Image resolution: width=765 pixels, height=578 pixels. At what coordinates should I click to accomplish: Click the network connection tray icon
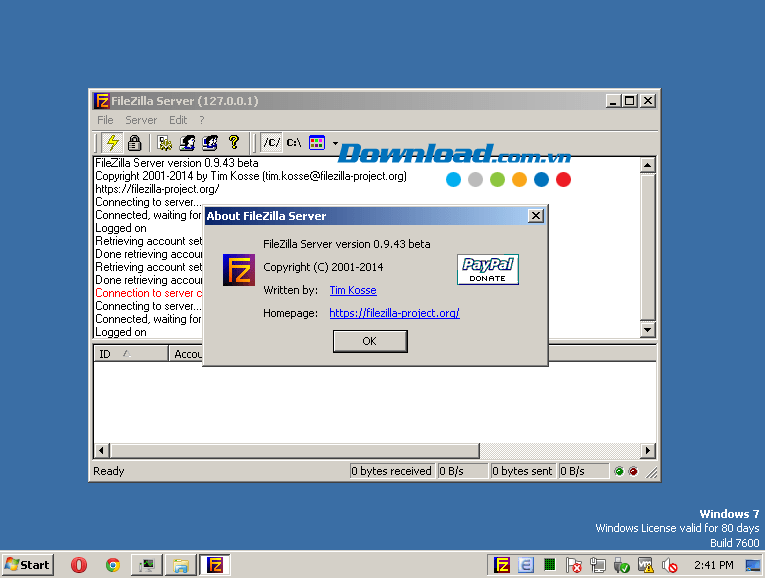597,565
